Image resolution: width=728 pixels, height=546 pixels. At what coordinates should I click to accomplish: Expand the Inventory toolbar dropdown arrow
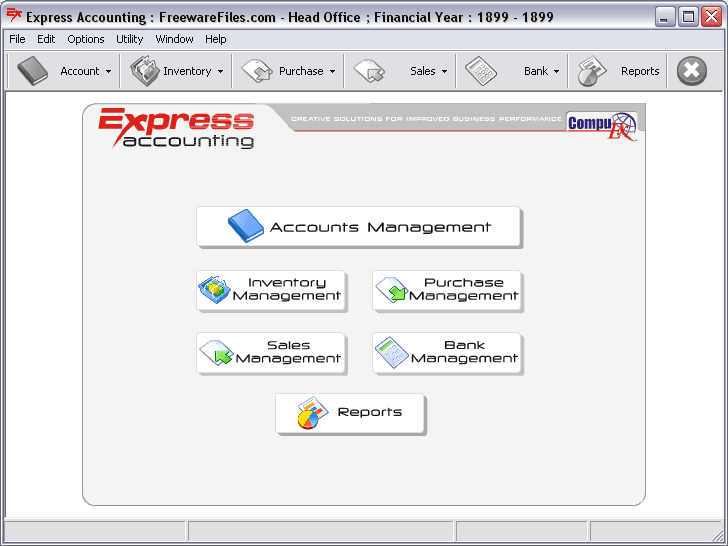pos(221,72)
